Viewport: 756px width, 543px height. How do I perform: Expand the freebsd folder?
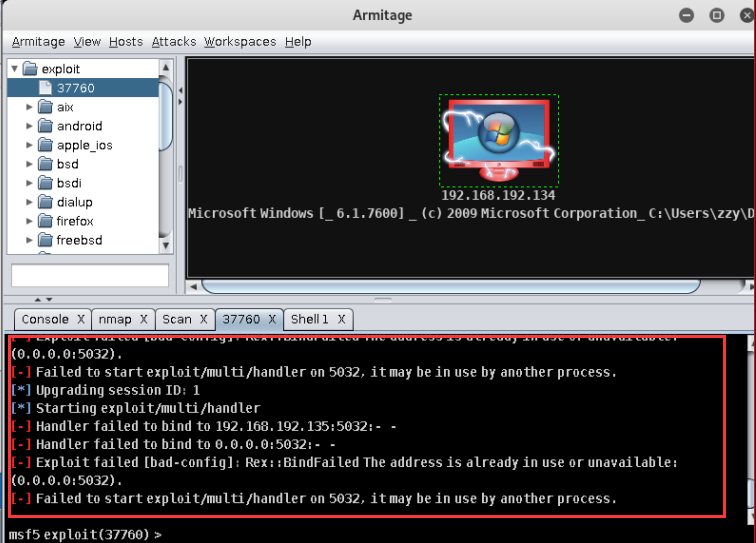pos(29,240)
